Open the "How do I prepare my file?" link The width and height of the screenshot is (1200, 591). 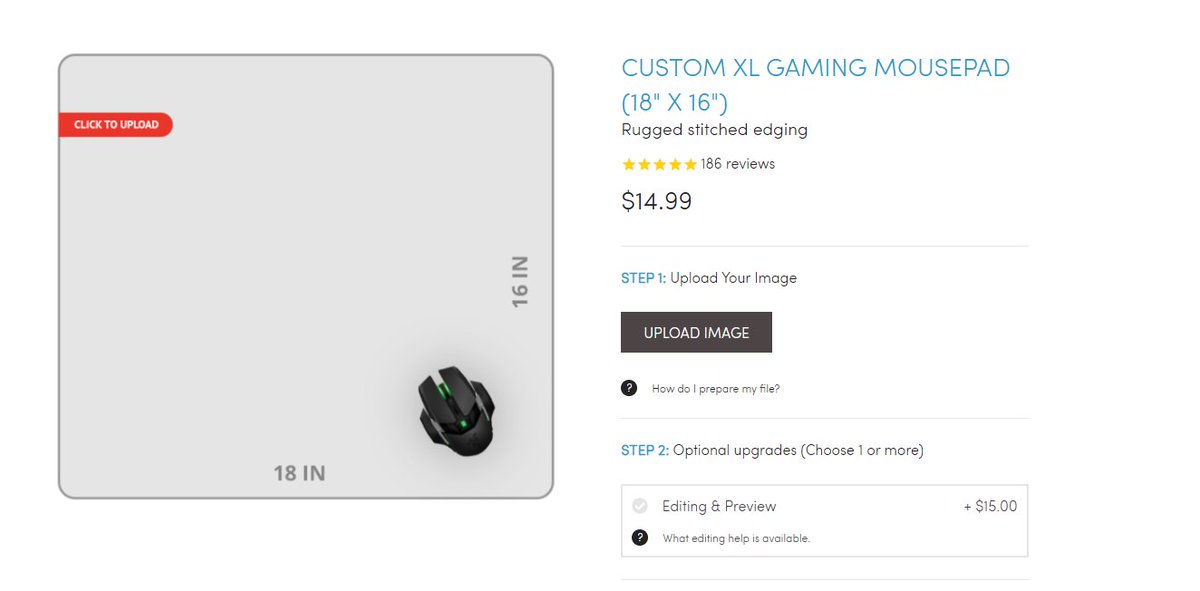715,389
